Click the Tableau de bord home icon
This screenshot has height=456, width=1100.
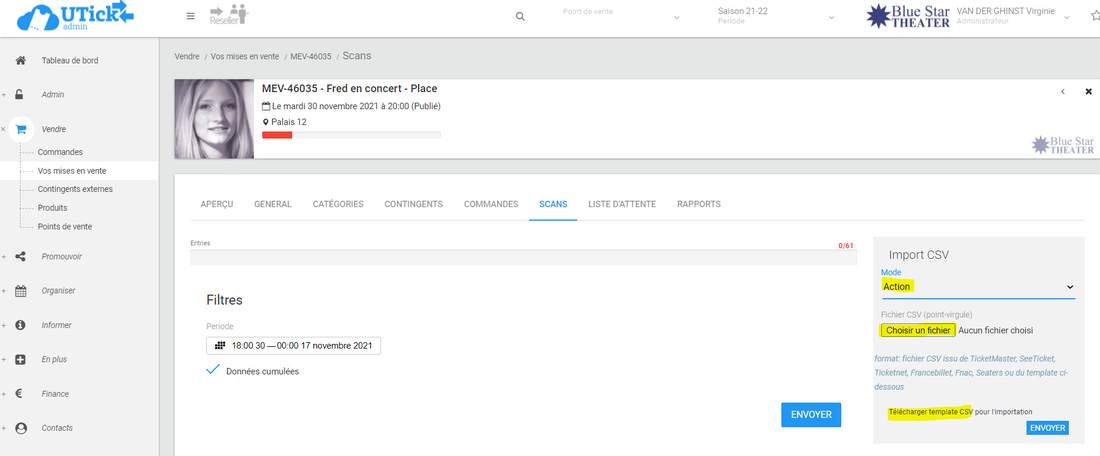[20, 60]
